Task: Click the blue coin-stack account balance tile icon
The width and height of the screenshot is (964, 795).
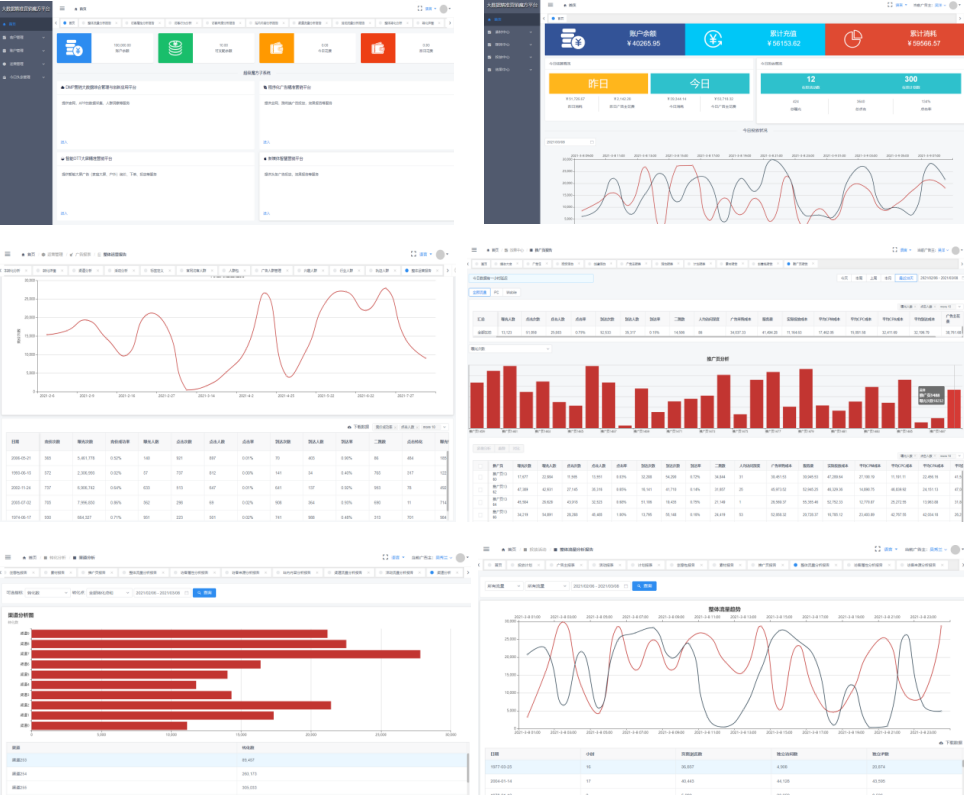Action: click(x=75, y=47)
